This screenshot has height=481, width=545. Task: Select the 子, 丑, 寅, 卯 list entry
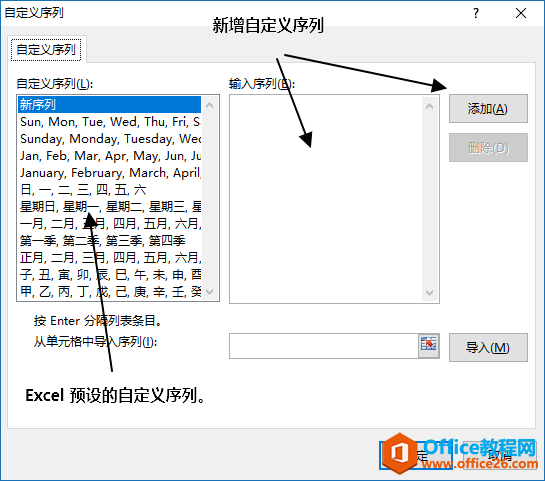109,275
